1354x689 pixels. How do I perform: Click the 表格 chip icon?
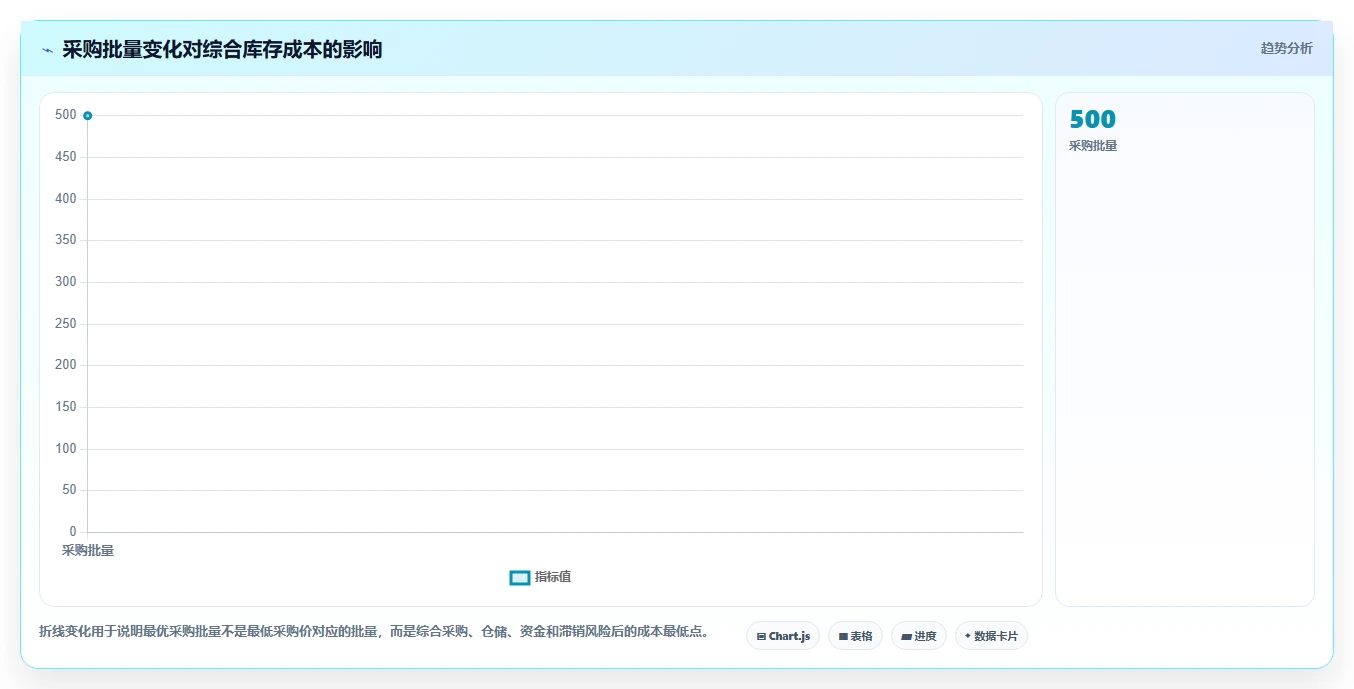(843, 636)
